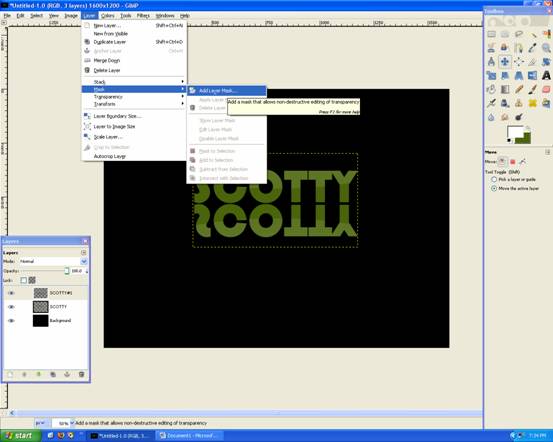Click the green foreground color swatch

point(522,138)
